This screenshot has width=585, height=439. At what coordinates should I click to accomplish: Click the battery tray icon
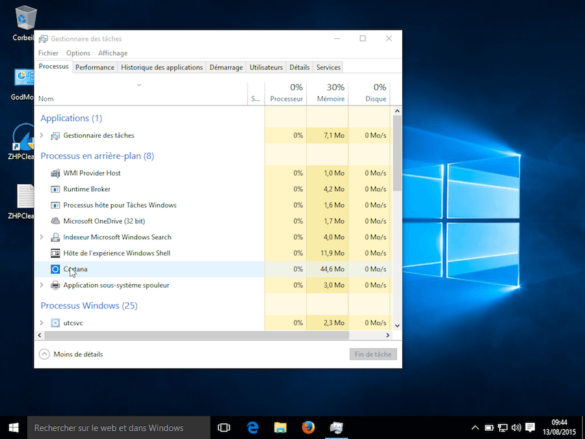click(489, 428)
